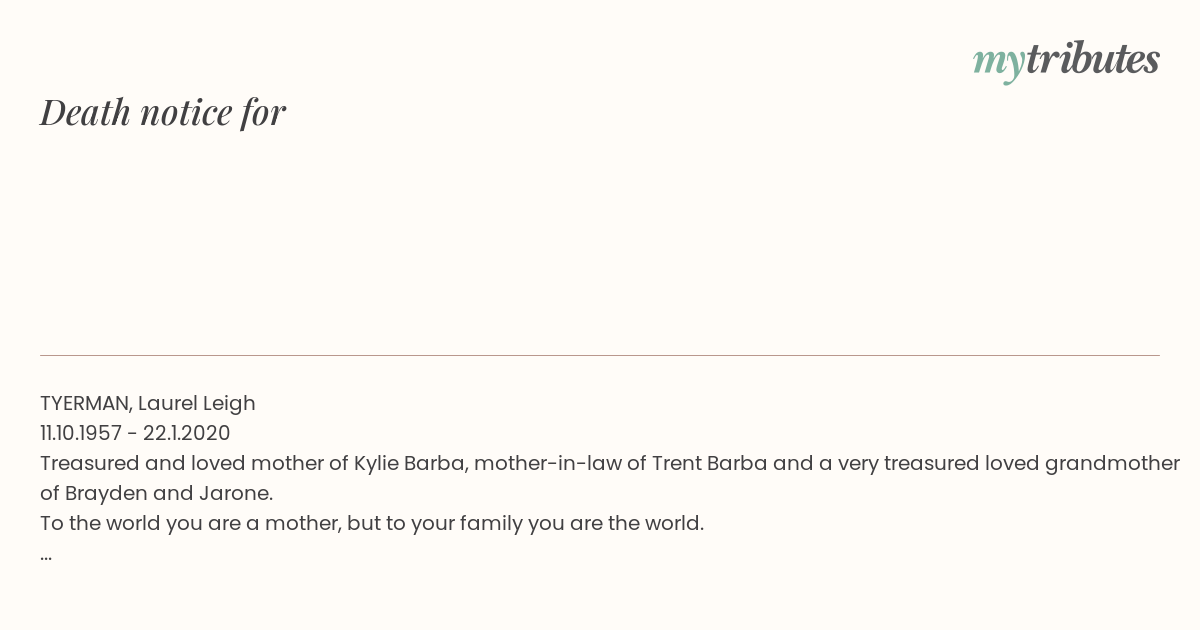
Task: Click the green 'my' part of logo
Action: (998, 62)
